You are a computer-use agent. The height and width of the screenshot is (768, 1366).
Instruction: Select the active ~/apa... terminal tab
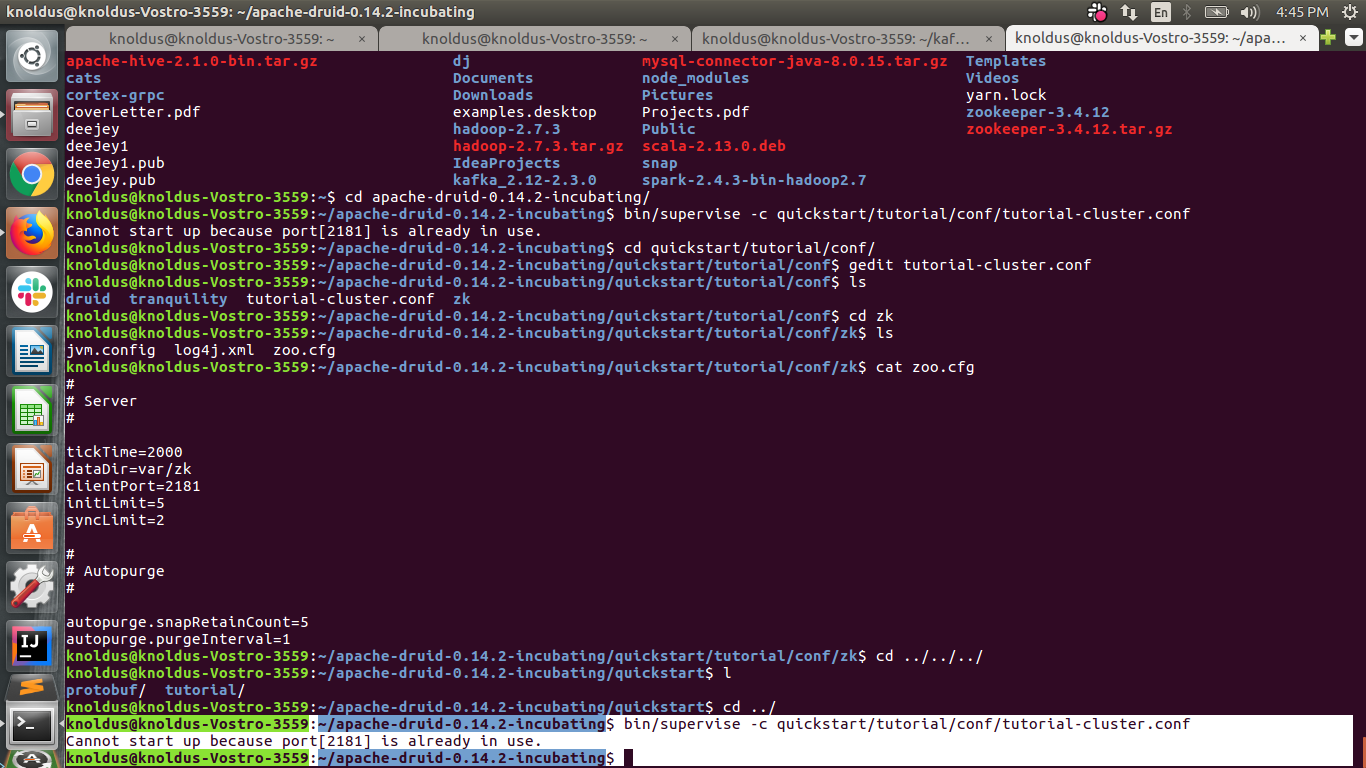(x=1149, y=38)
